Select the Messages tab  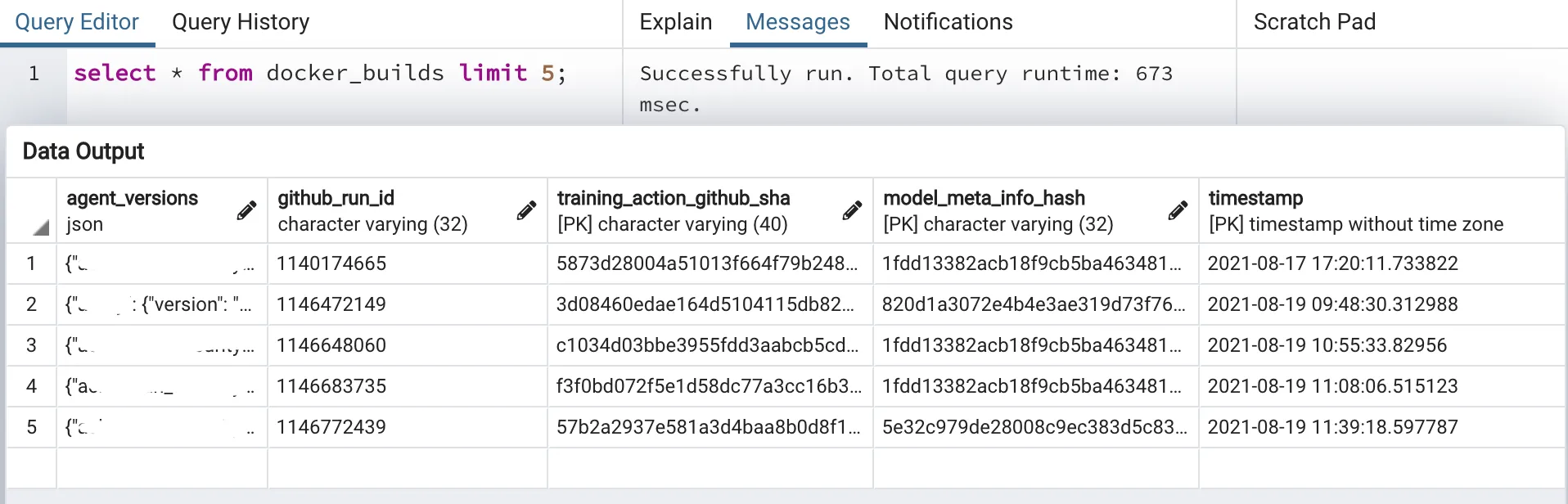796,22
